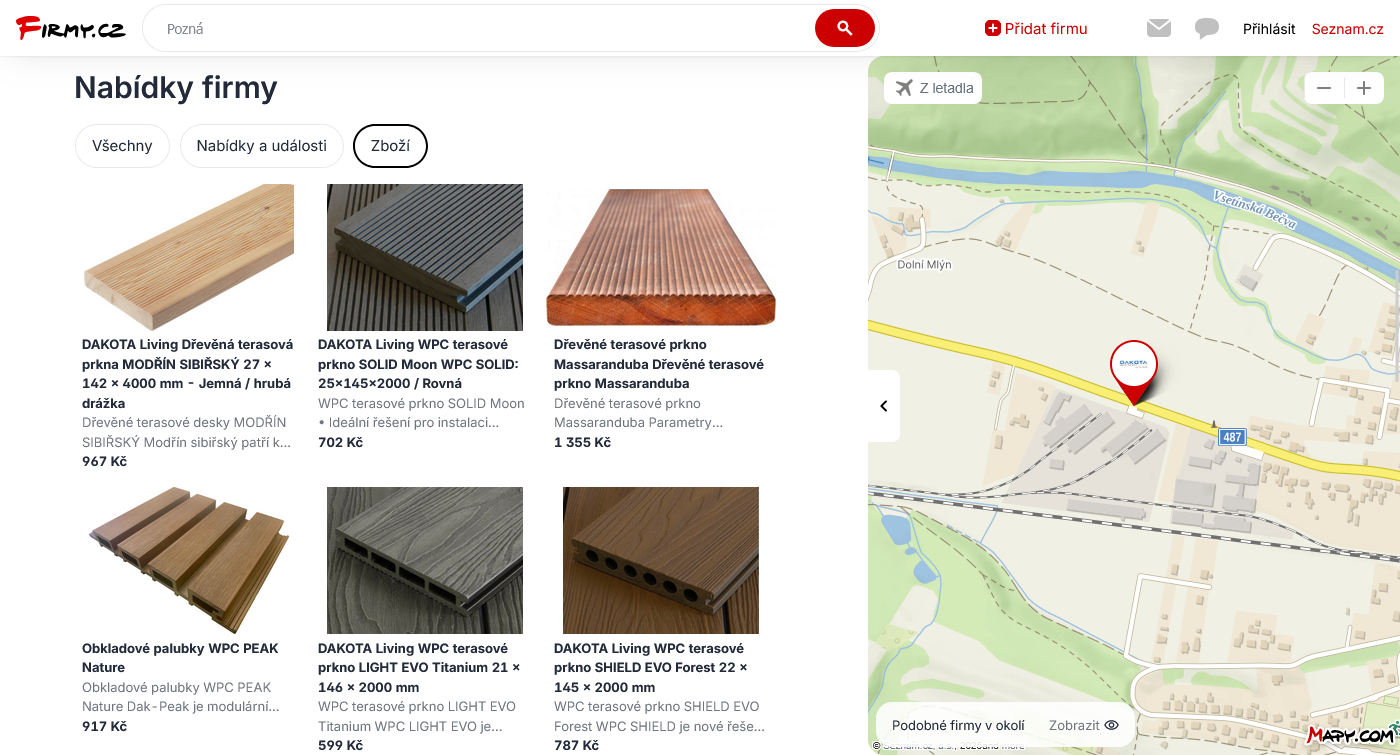1400x755 pixels.
Task: Click the Vsetínská Bečva river label
Action: (1254, 209)
